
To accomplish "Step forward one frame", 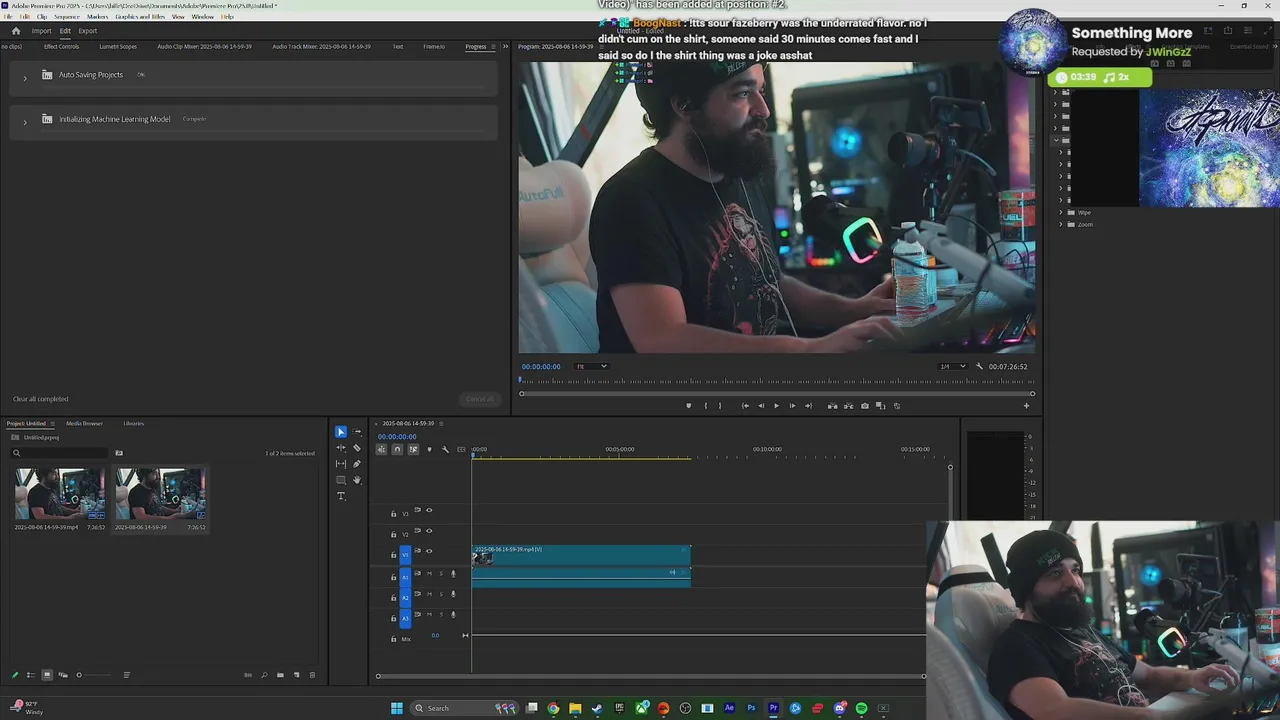I will coord(792,406).
